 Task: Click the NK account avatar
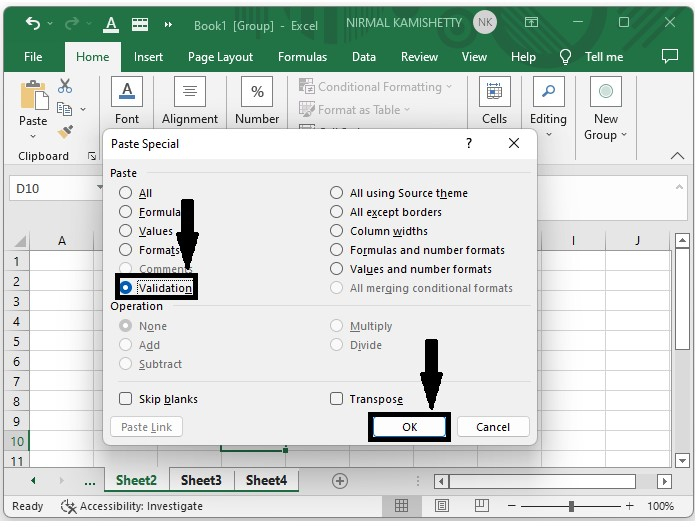click(x=485, y=22)
